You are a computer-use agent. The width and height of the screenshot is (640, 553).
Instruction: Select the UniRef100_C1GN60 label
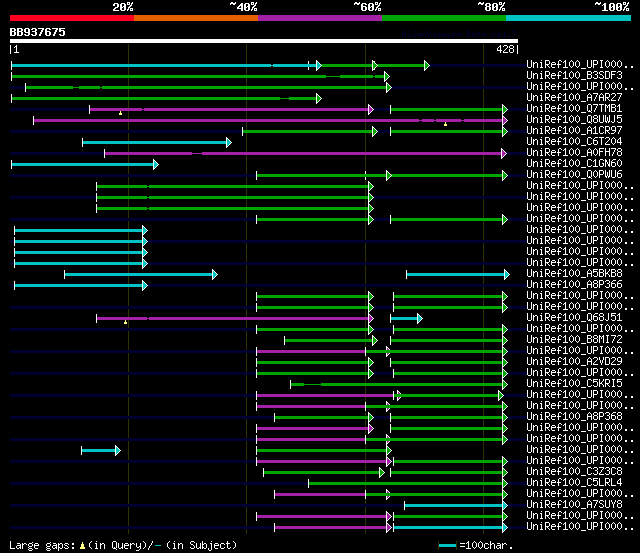point(574,164)
